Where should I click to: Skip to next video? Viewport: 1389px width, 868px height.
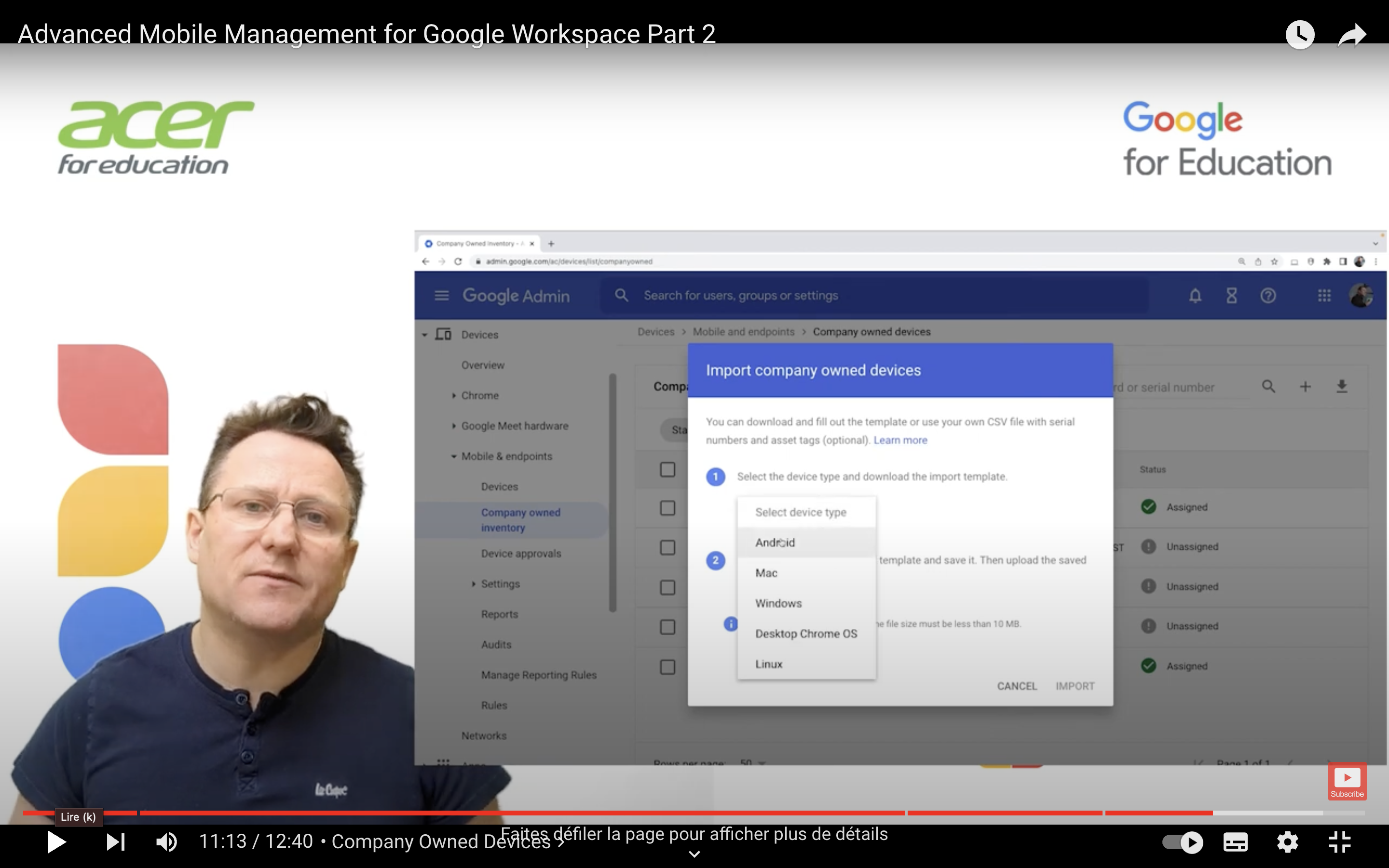[115, 841]
